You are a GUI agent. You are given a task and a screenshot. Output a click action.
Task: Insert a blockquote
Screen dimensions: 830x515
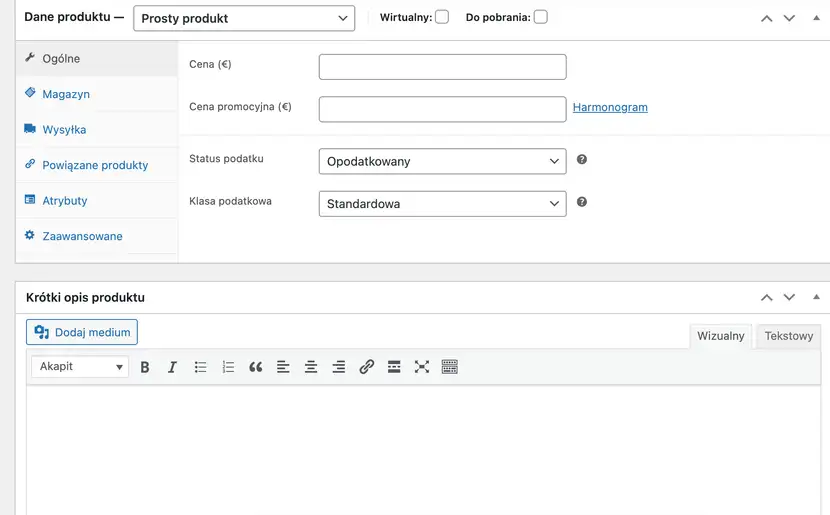tap(256, 367)
